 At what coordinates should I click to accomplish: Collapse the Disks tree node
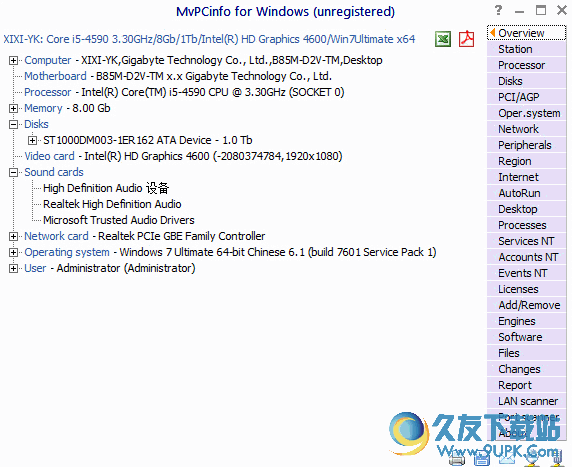pyautogui.click(x=13, y=125)
